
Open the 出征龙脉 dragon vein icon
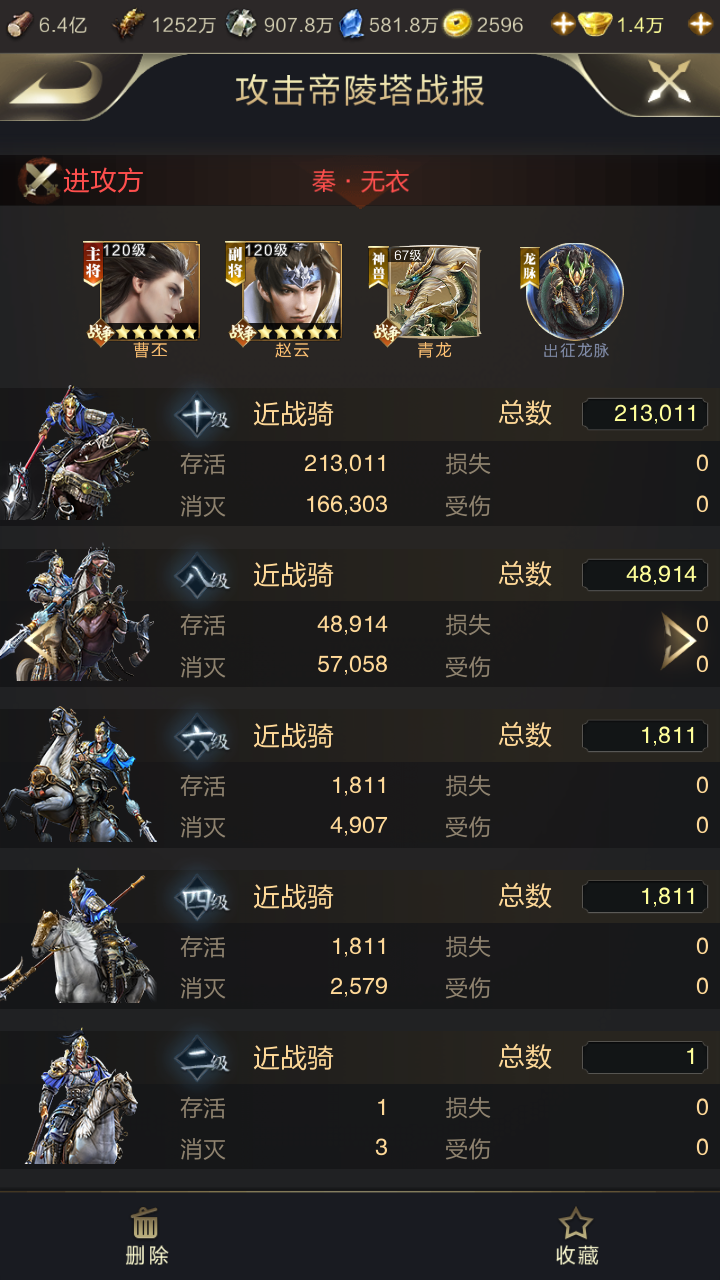pos(575,292)
